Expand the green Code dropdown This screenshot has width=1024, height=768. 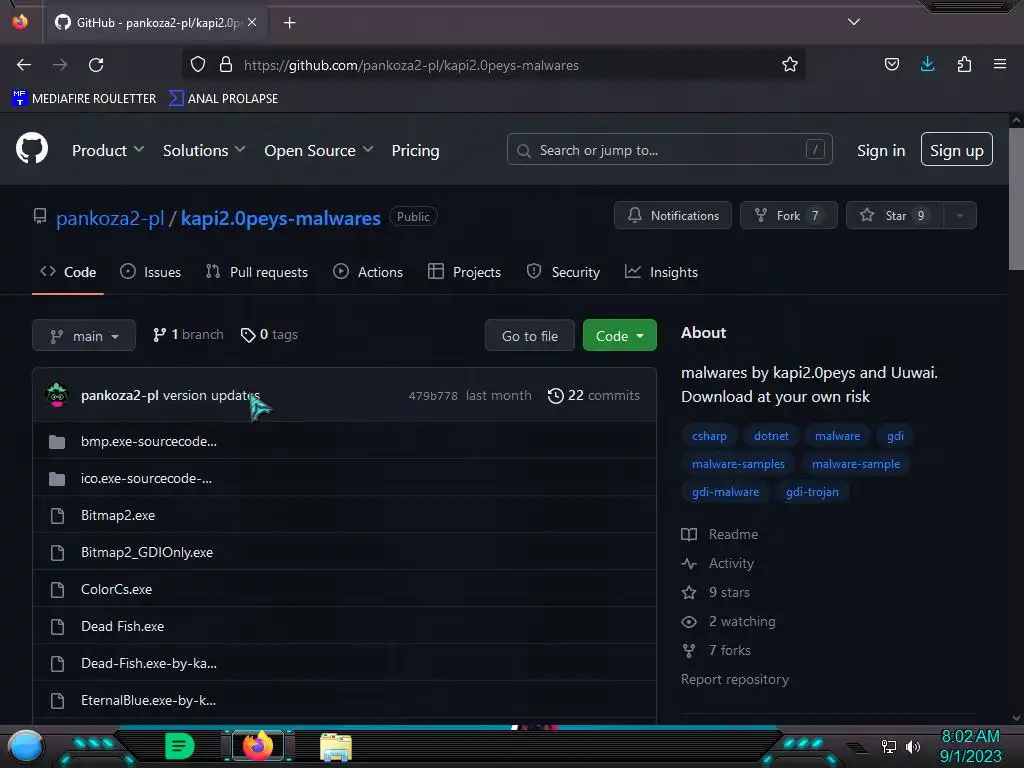[x=619, y=336]
